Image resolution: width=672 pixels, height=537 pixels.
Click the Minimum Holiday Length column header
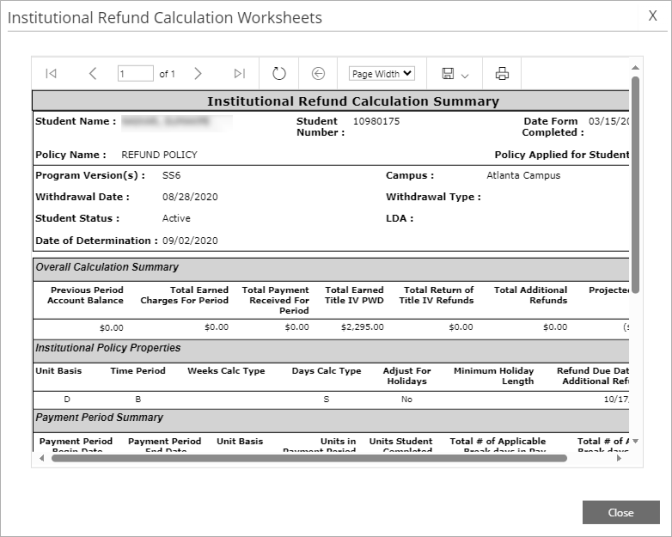(494, 376)
